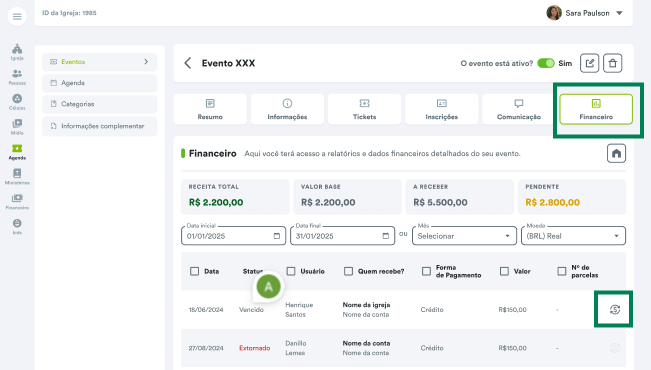Image resolution: width=651 pixels, height=370 pixels.
Task: Open Financeiro in left sidebar
Action: [17, 201]
